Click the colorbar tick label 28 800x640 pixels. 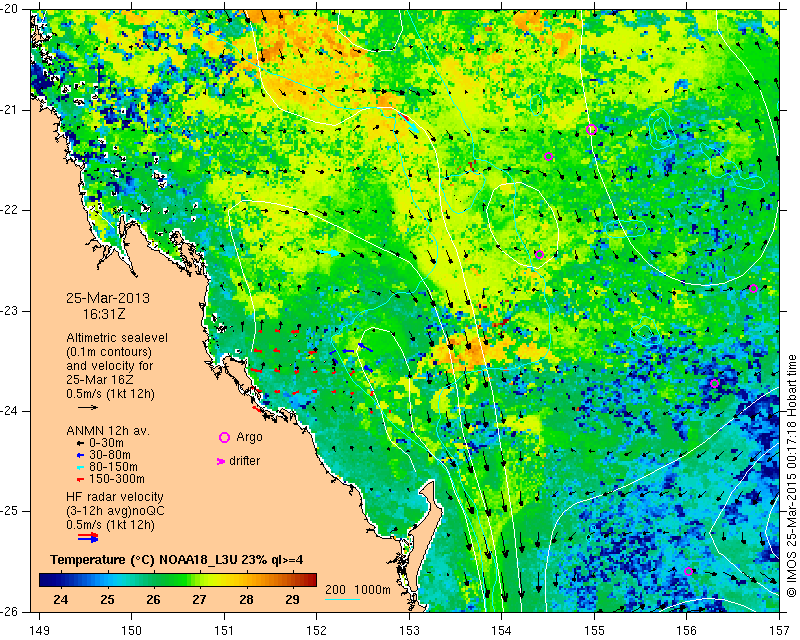point(246,600)
